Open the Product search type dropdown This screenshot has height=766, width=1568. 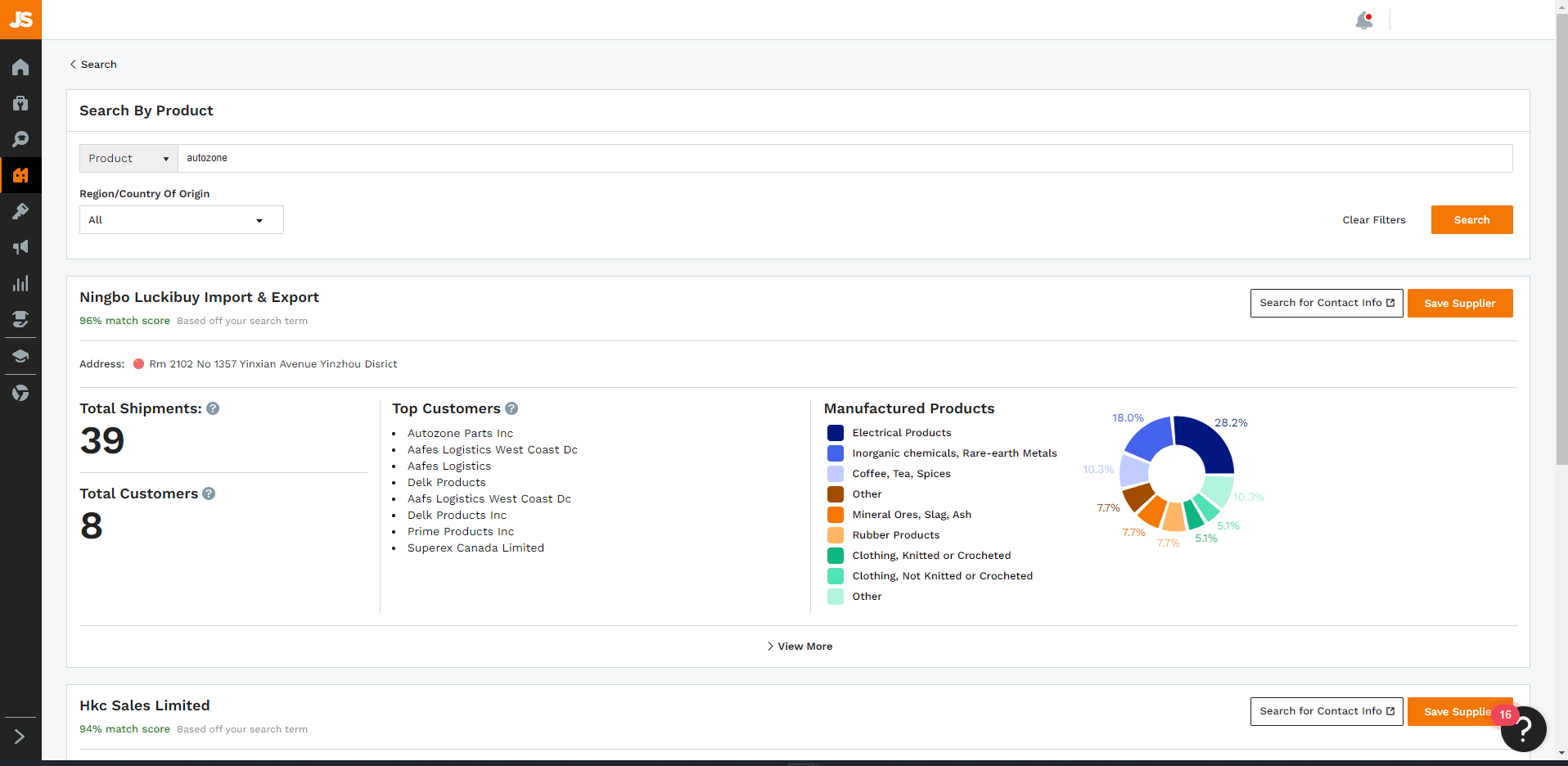(128, 159)
